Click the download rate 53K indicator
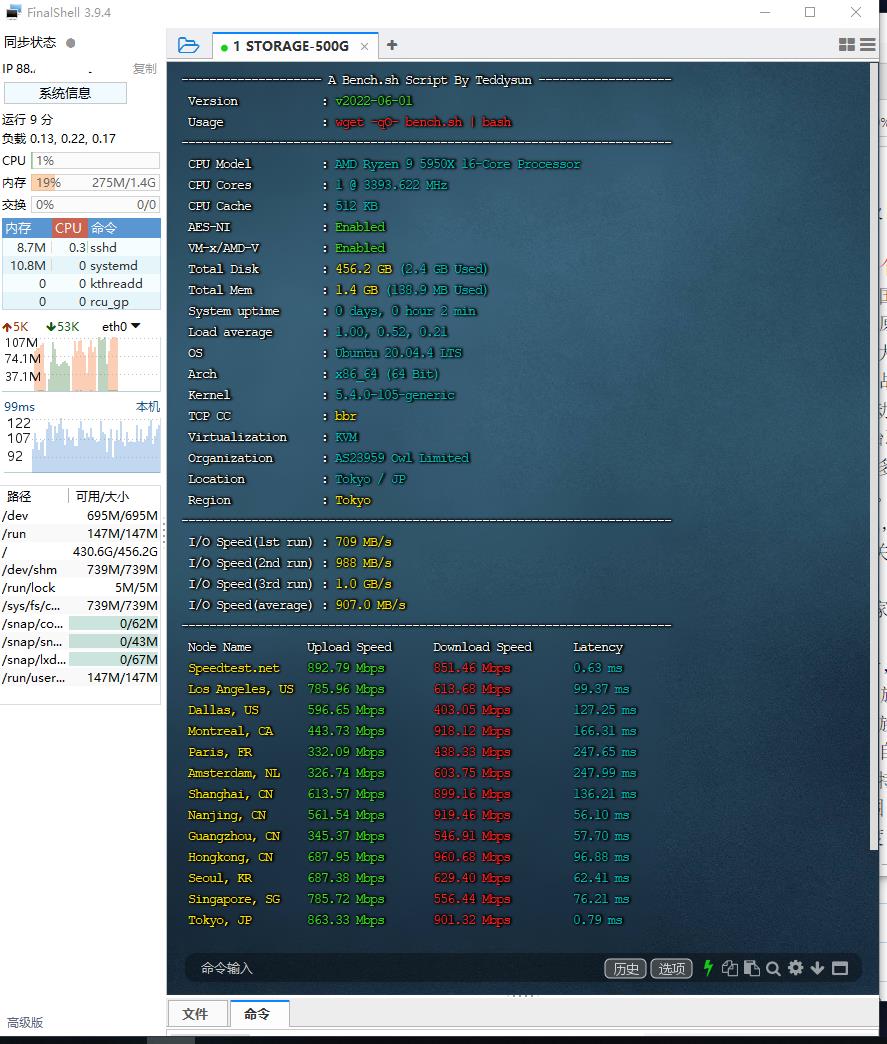This screenshot has height=1044, width=887. [63, 326]
